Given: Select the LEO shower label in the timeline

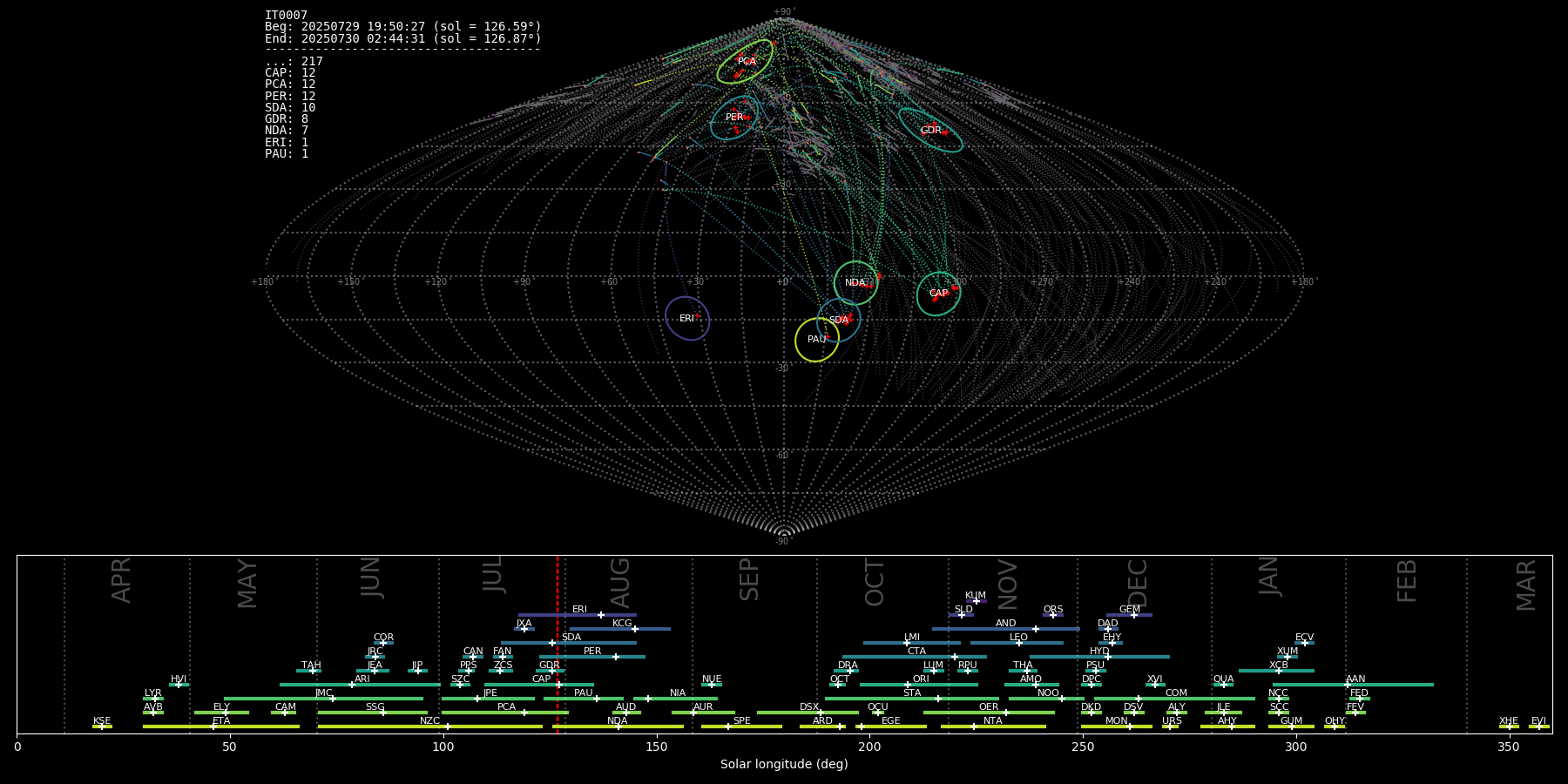Looking at the screenshot, I should click(1018, 638).
